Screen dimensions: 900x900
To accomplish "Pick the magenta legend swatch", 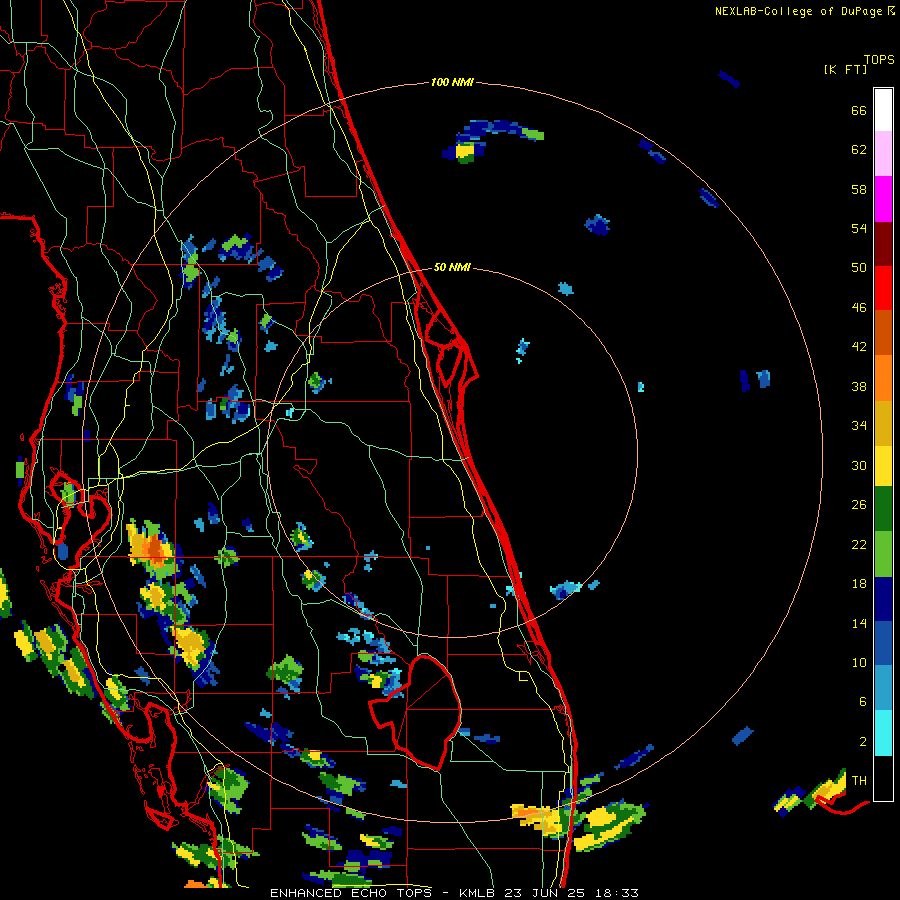I will pos(883,199).
